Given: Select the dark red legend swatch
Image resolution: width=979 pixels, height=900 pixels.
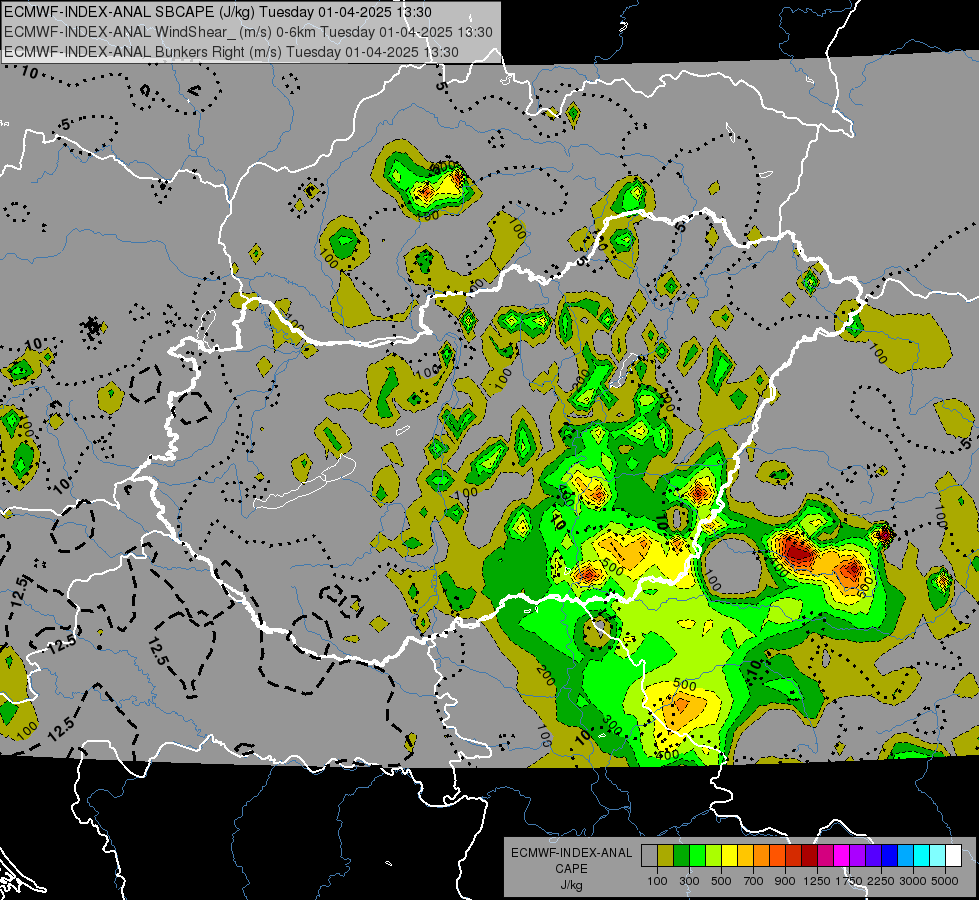Looking at the screenshot, I should [x=809, y=856].
